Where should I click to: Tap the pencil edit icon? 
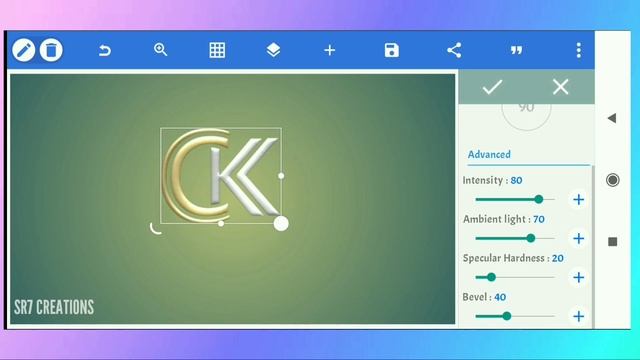[x=23, y=50]
